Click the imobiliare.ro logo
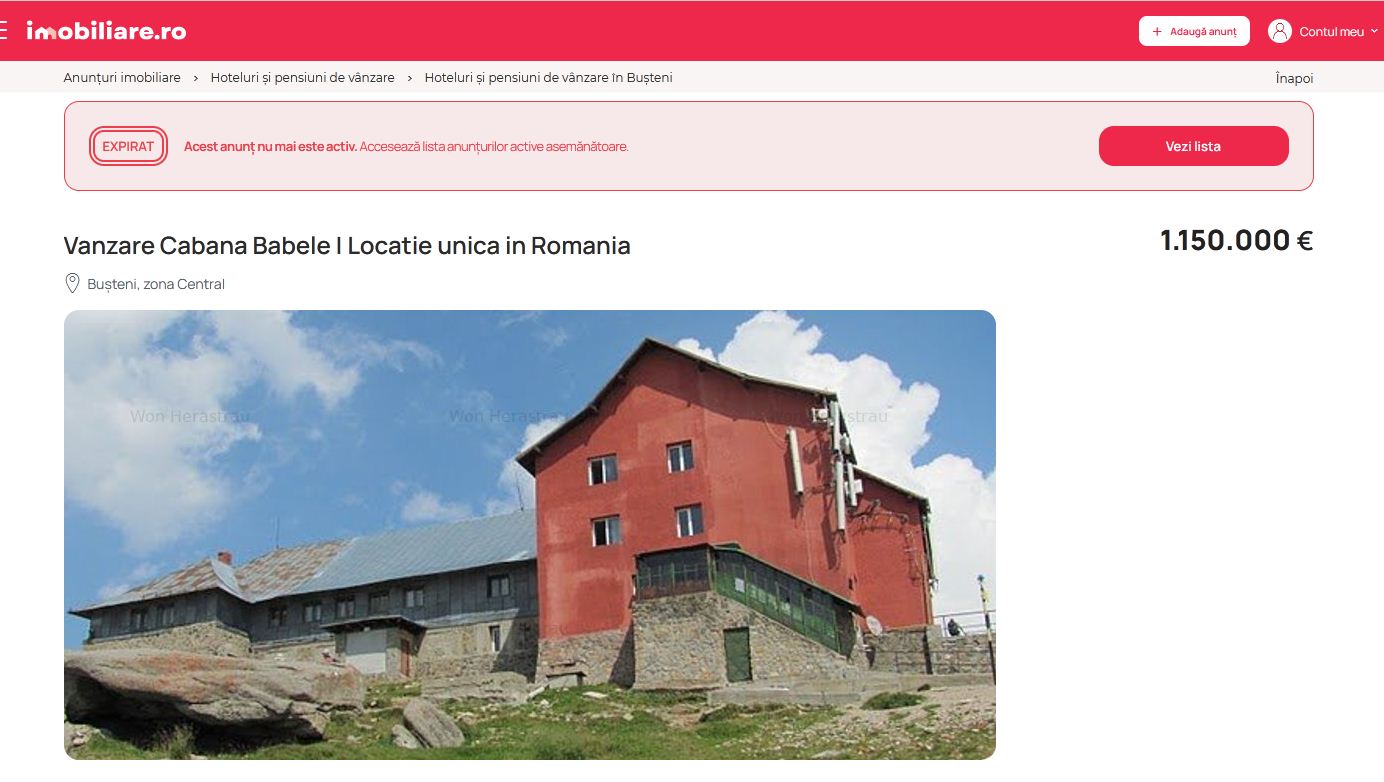The width and height of the screenshot is (1384, 782). click(x=106, y=31)
